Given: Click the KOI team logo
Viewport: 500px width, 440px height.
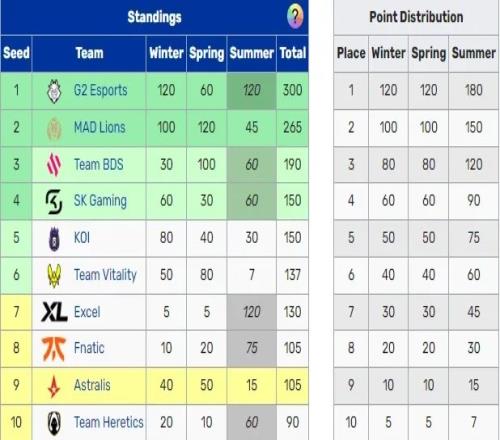Looking at the screenshot, I should click(54, 239).
